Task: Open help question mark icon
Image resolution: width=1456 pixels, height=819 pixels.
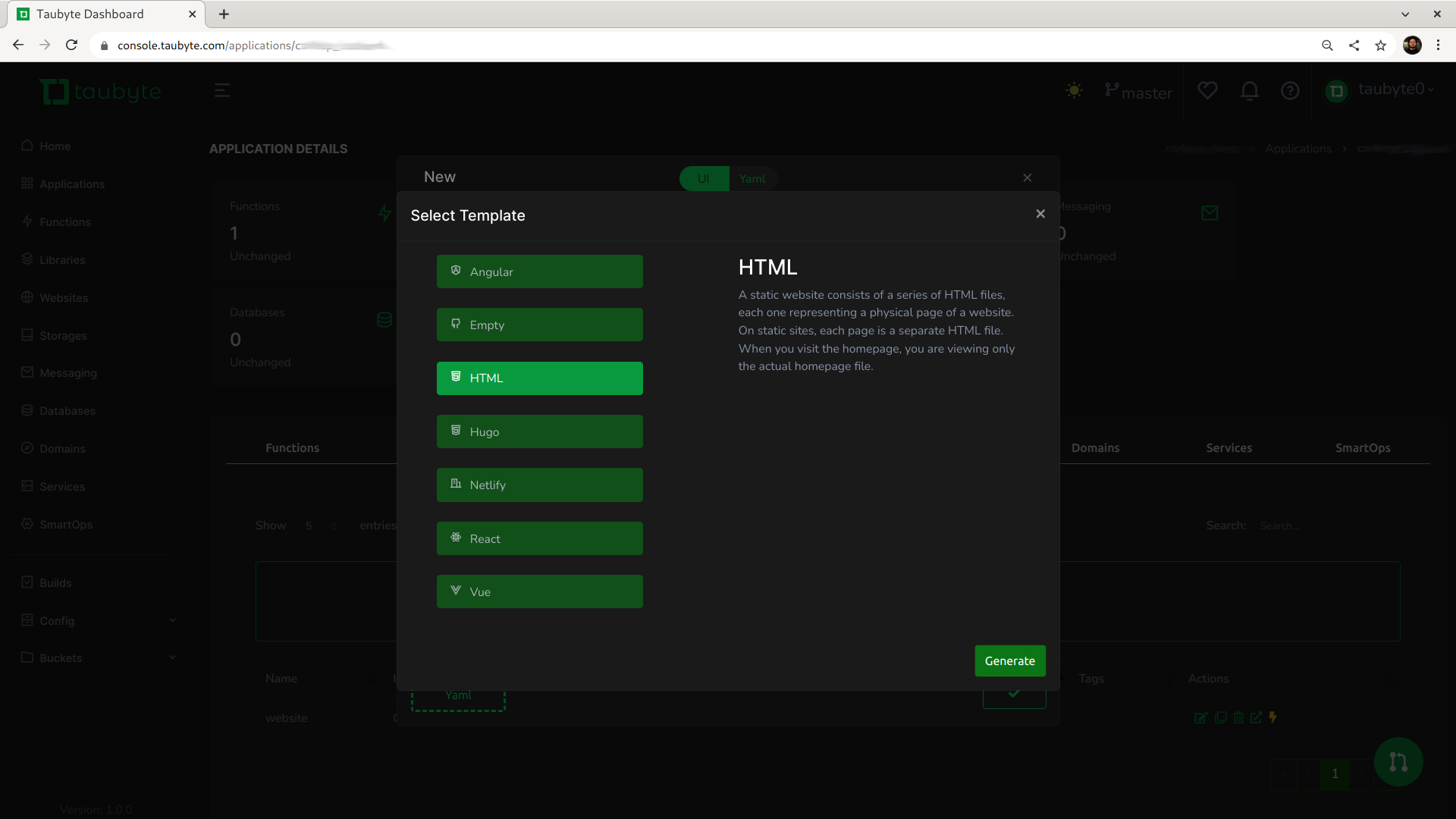Action: tap(1290, 90)
